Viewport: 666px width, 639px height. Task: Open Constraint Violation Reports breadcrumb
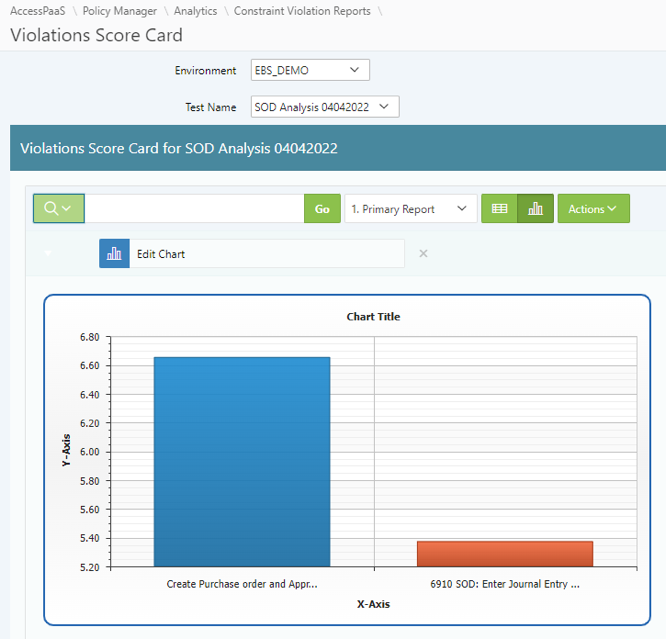302,11
